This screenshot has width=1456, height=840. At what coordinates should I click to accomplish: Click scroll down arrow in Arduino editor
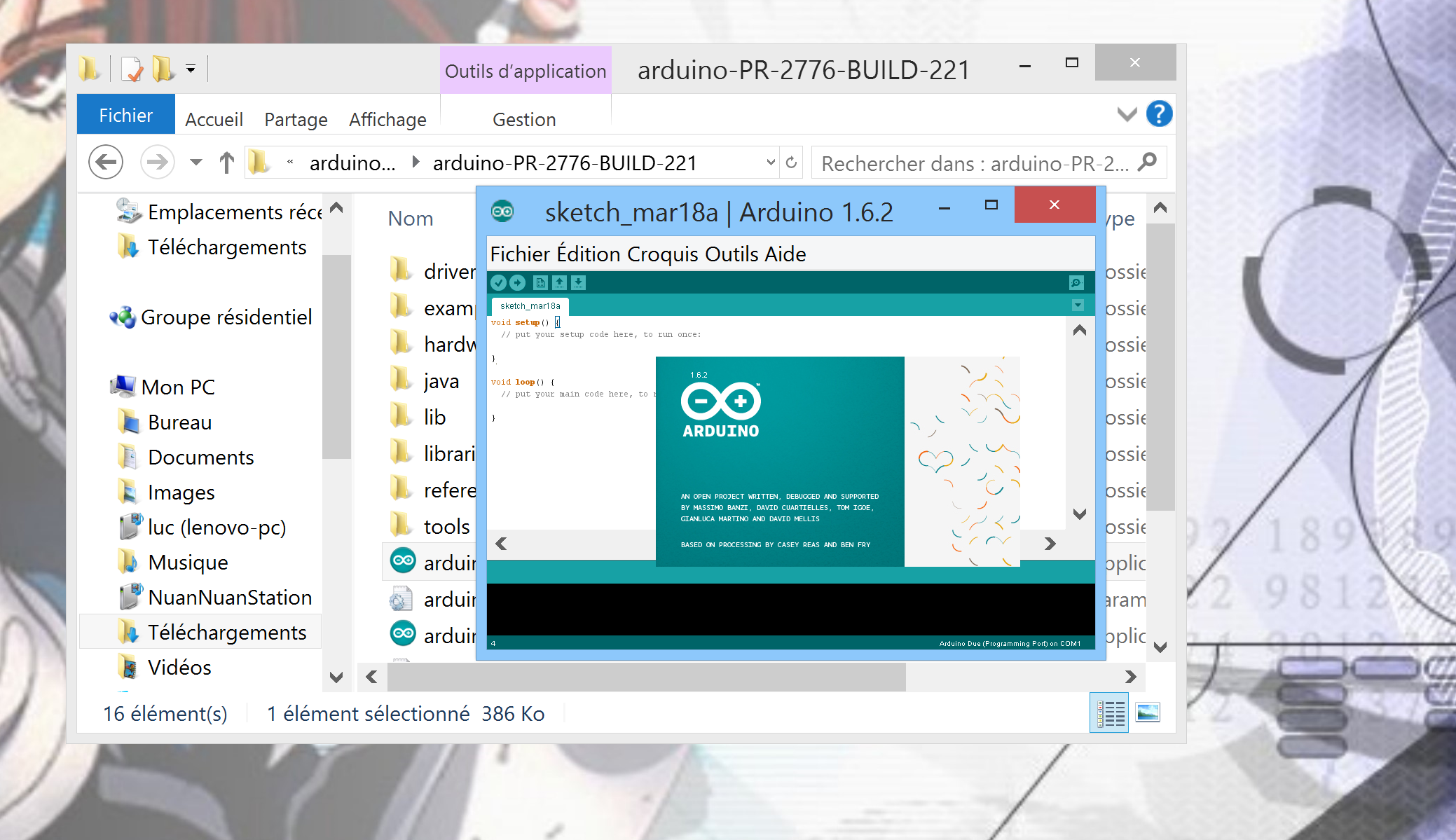point(1080,514)
